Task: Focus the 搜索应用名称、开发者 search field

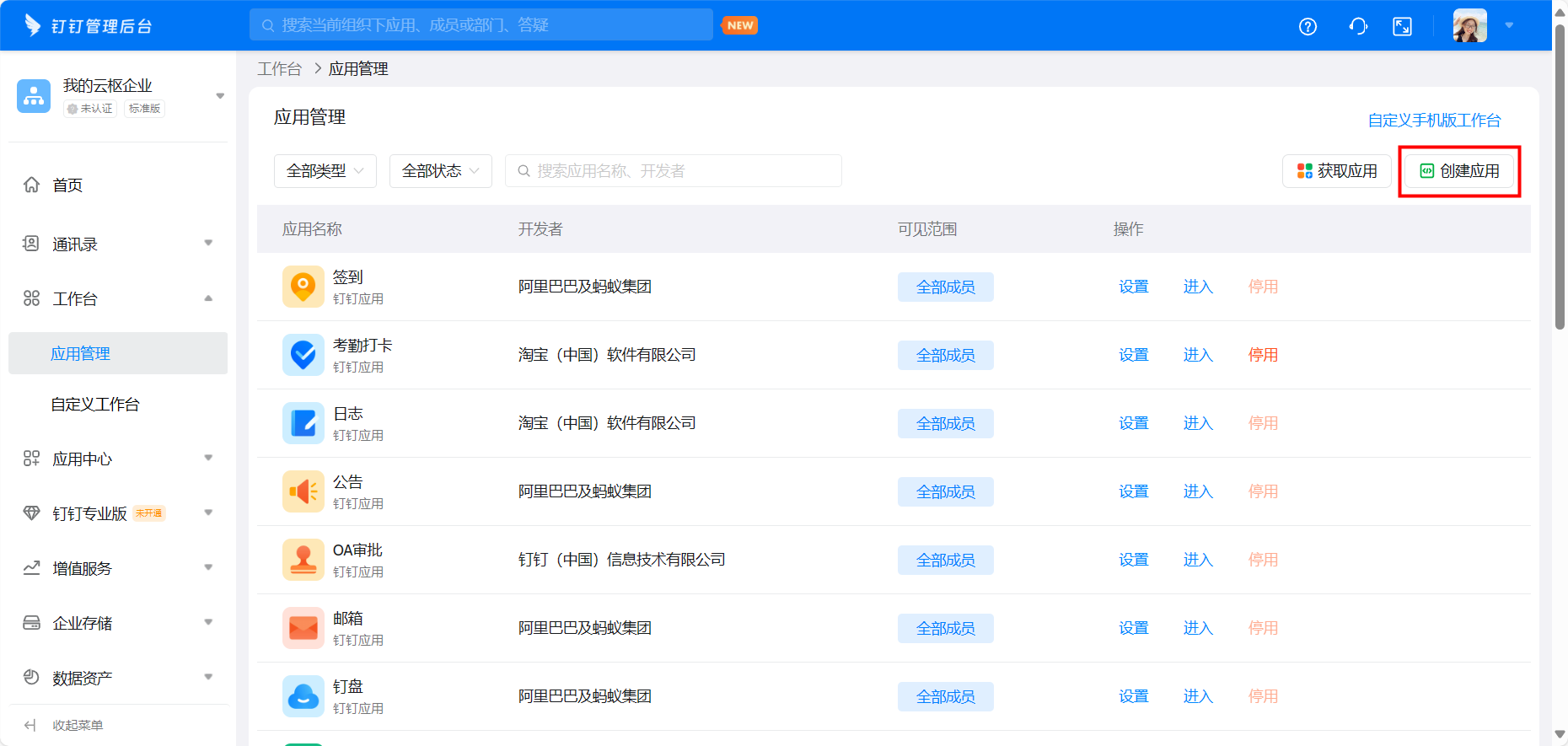Action: click(x=674, y=171)
